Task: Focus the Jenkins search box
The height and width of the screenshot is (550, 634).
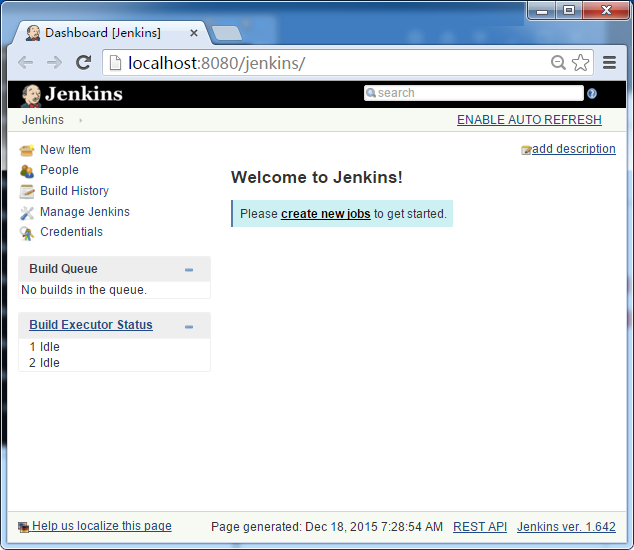Action: click(x=473, y=93)
